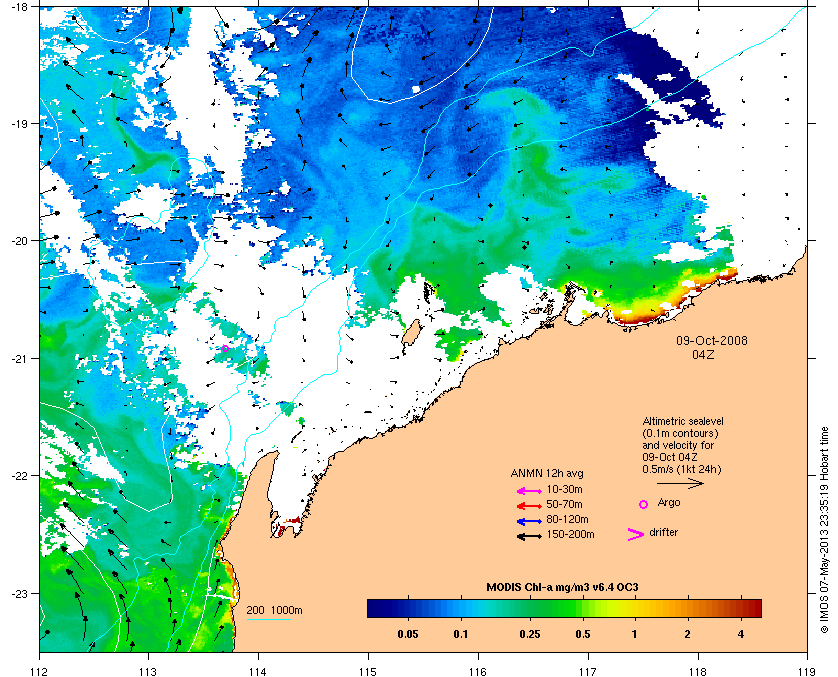The height and width of the screenshot is (677, 838).
Task: Click the 0.5m/s velocity scale arrow
Action: 680,484
